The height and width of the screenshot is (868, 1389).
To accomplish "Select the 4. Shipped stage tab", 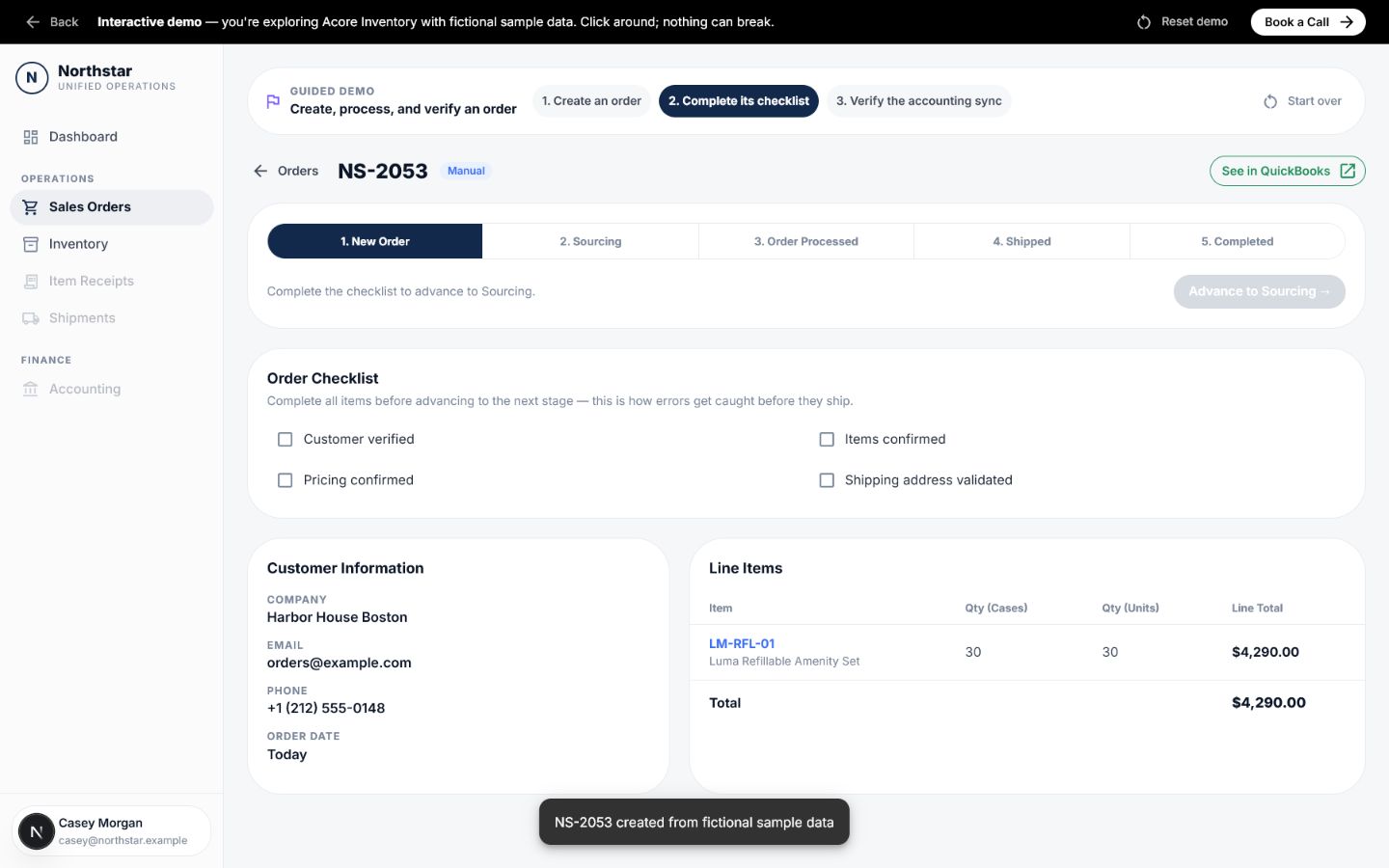I will tap(1021, 241).
